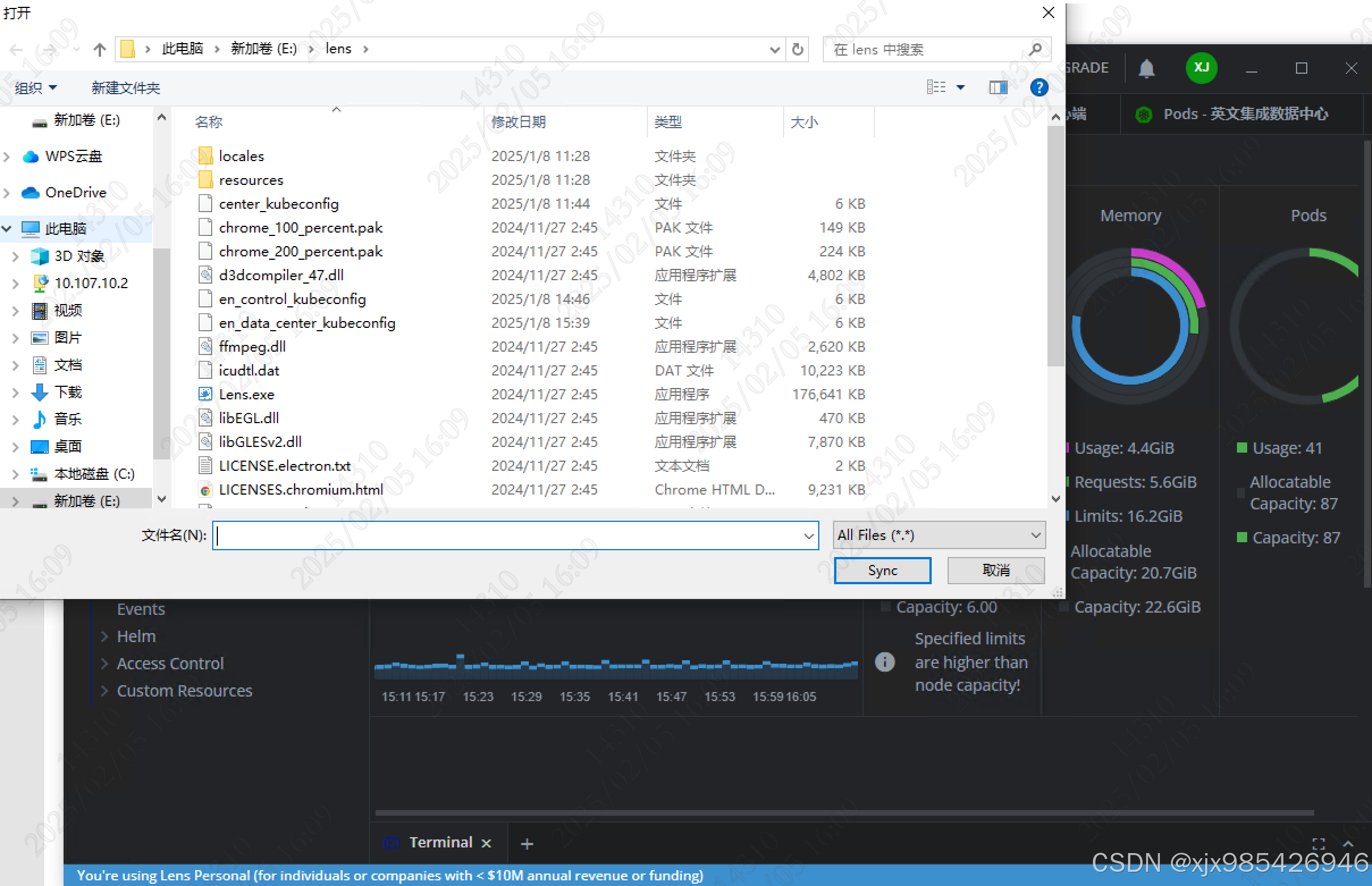Close the Terminal tab
1372x886 pixels.
pyautogui.click(x=486, y=843)
